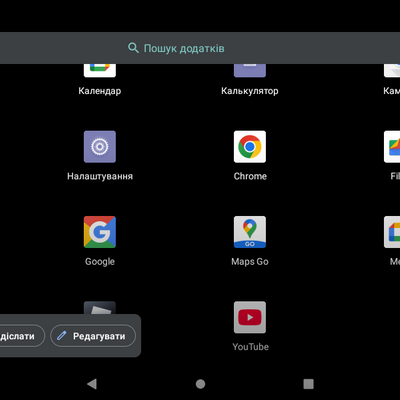The height and width of the screenshot is (400, 400).
Task: Click the Google label text
Action: [x=100, y=262]
